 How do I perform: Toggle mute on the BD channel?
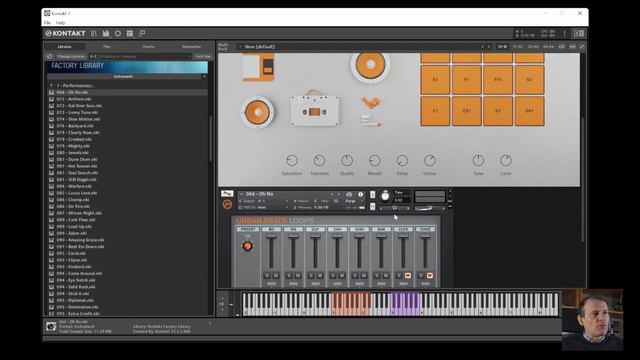point(276,276)
